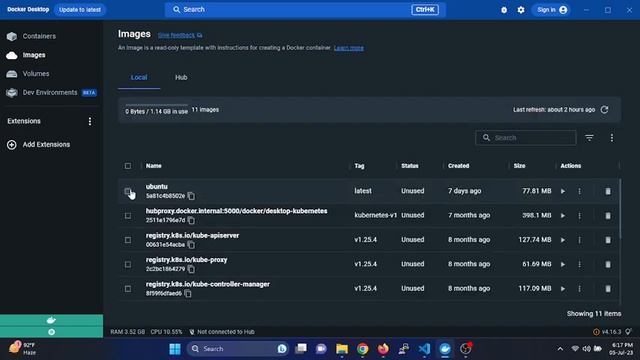Delete the kube-controller-manager image
Image resolution: width=640 pixels, height=360 pixels.
coord(608,289)
